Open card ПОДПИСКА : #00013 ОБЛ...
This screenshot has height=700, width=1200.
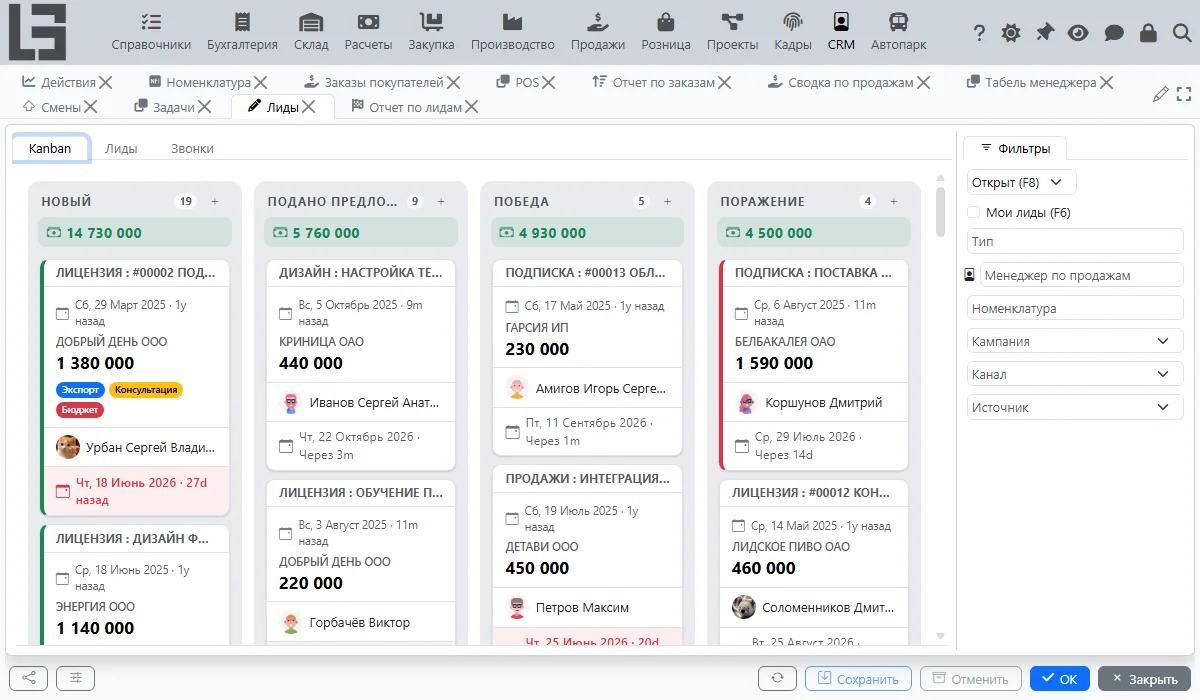(587, 272)
